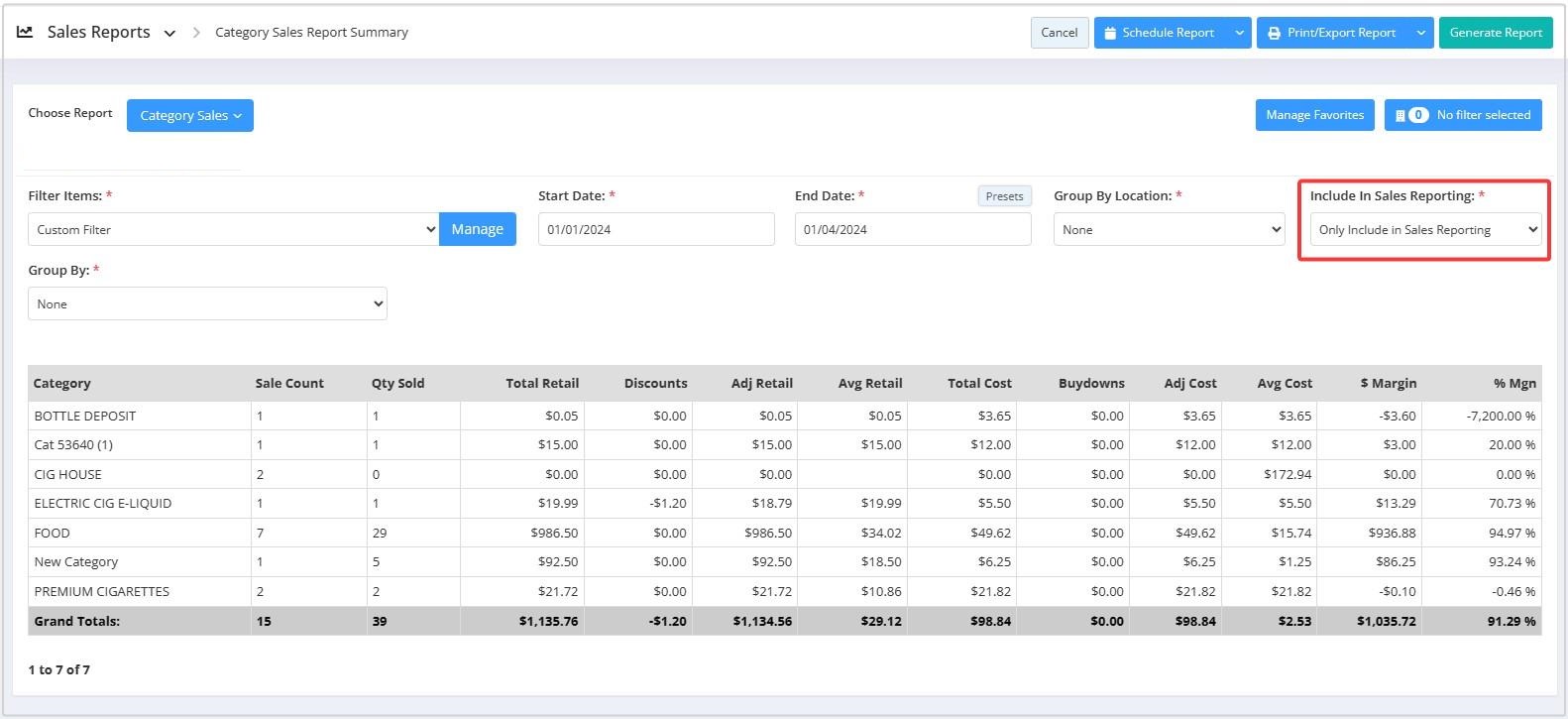Sort by the Avg Retail column header
Image resolution: width=1568 pixels, height=719 pixels.
point(870,383)
